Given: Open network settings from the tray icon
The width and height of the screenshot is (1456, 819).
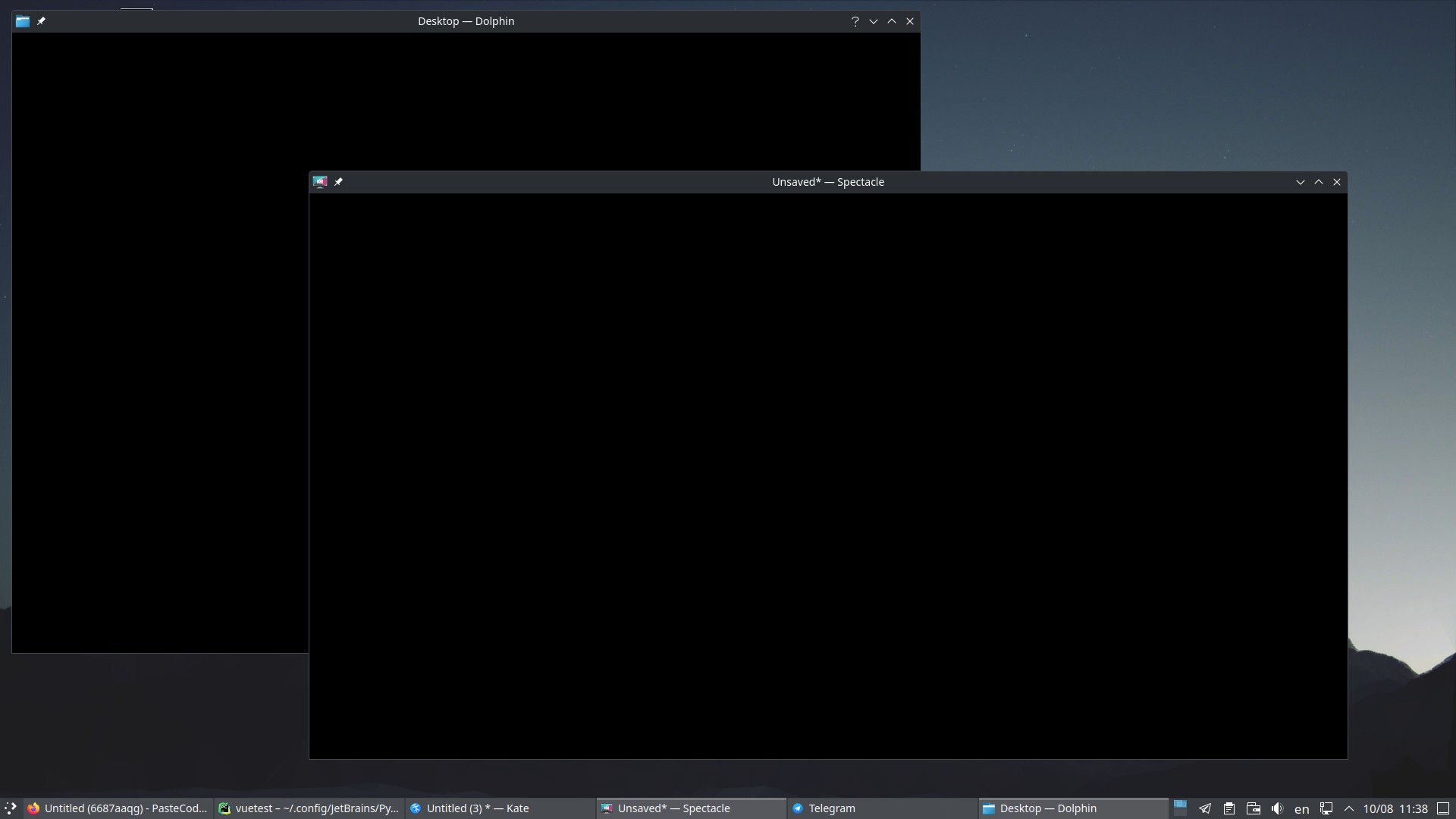Looking at the screenshot, I should coord(1328,808).
